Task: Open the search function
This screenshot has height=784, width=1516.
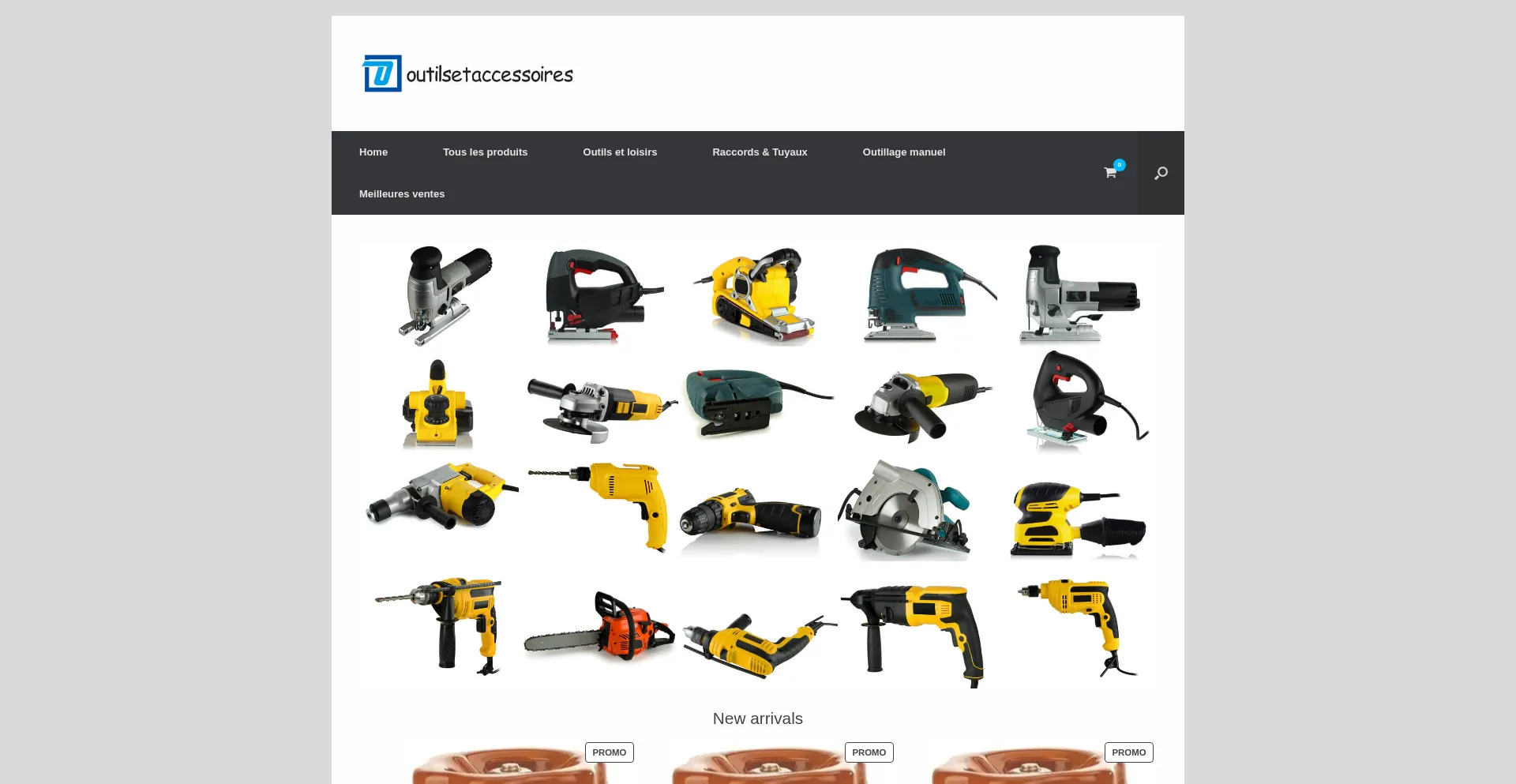Action: (x=1160, y=173)
